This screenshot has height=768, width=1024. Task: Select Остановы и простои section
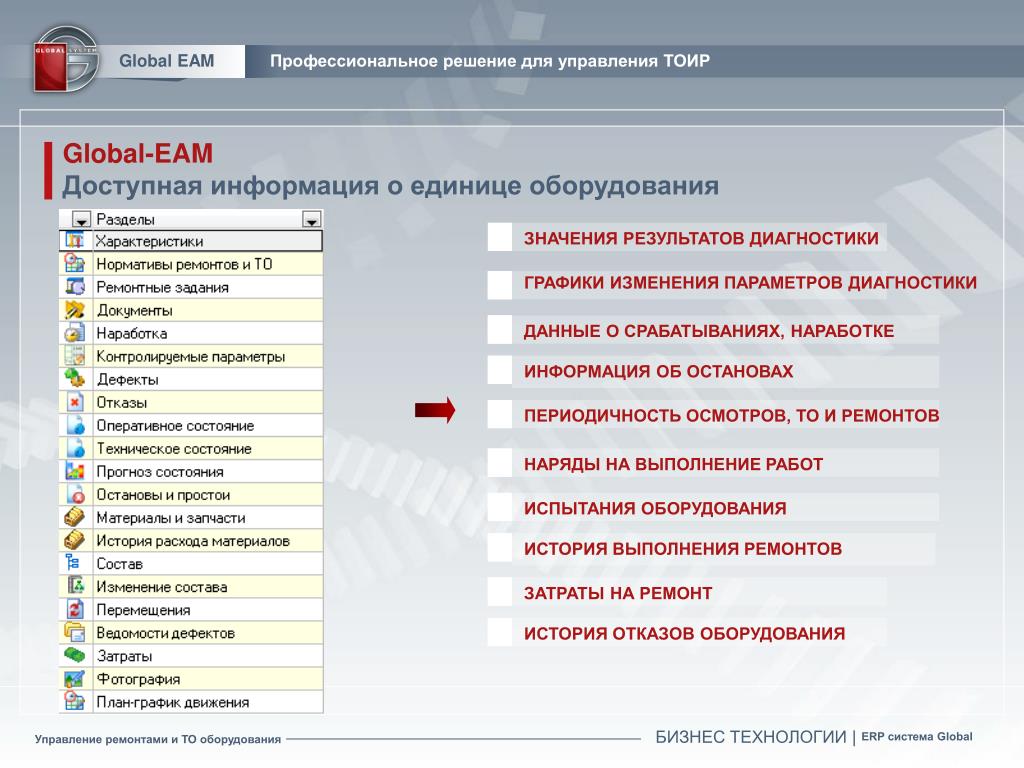click(x=191, y=494)
